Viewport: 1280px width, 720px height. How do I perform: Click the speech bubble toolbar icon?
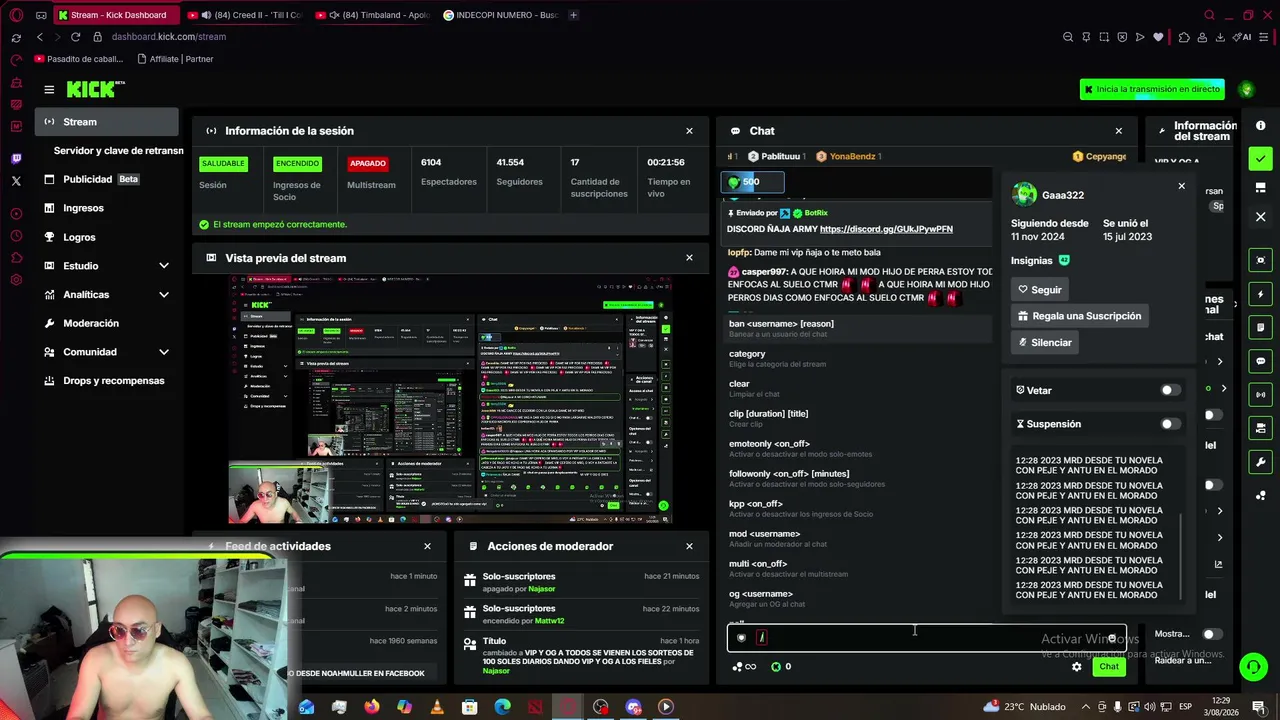[x=1261, y=361]
